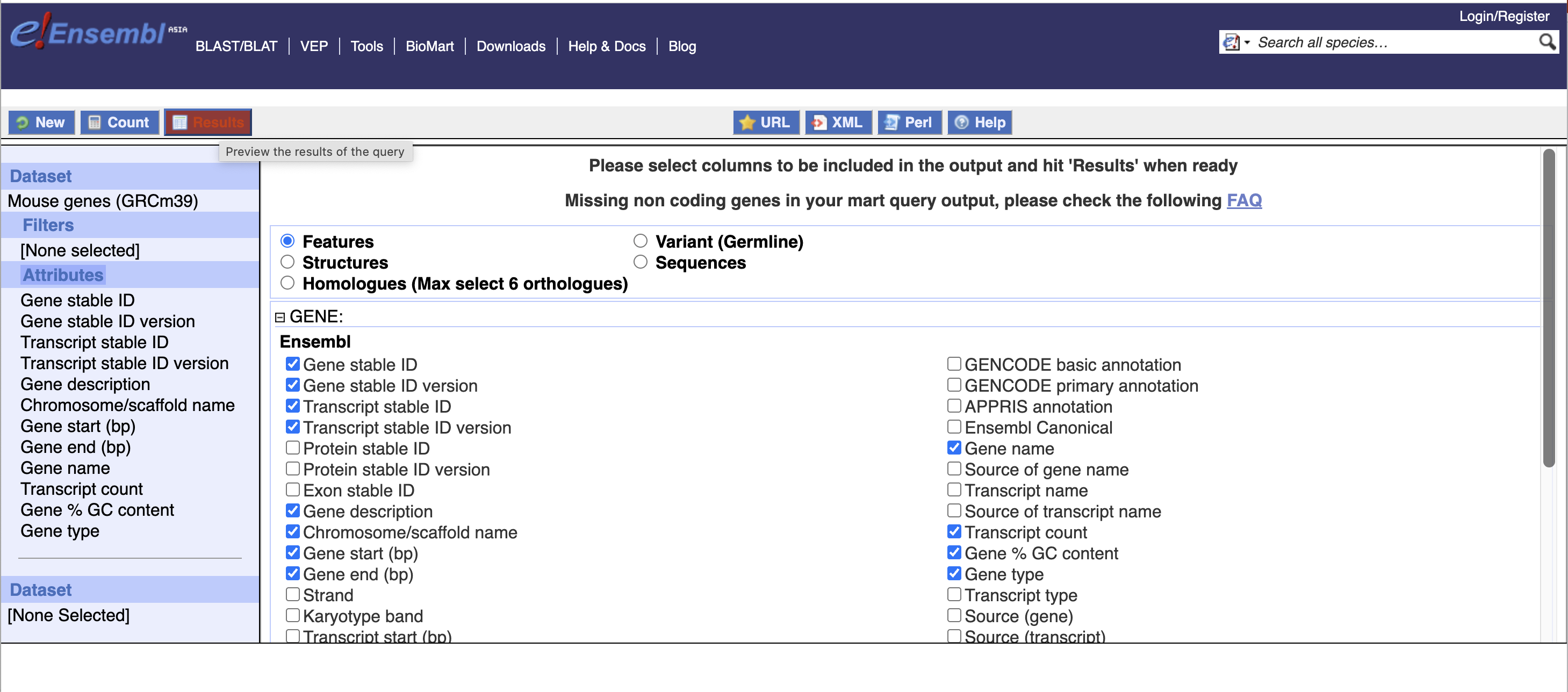Select the Structures radio button

[x=287, y=262]
